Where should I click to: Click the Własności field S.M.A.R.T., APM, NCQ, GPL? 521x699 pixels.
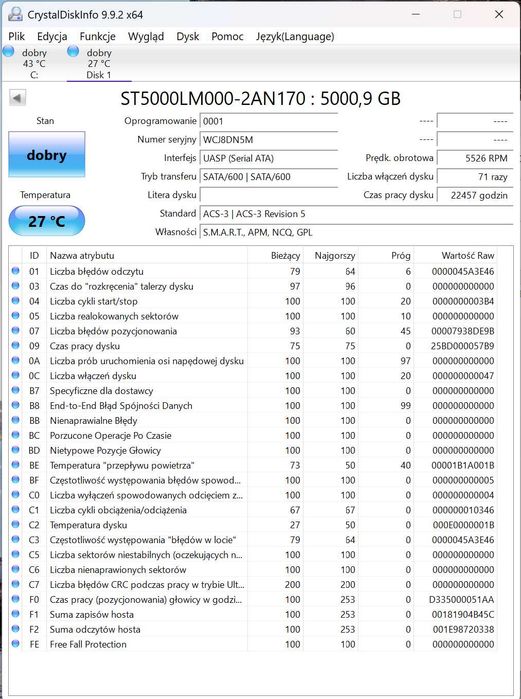(x=356, y=232)
